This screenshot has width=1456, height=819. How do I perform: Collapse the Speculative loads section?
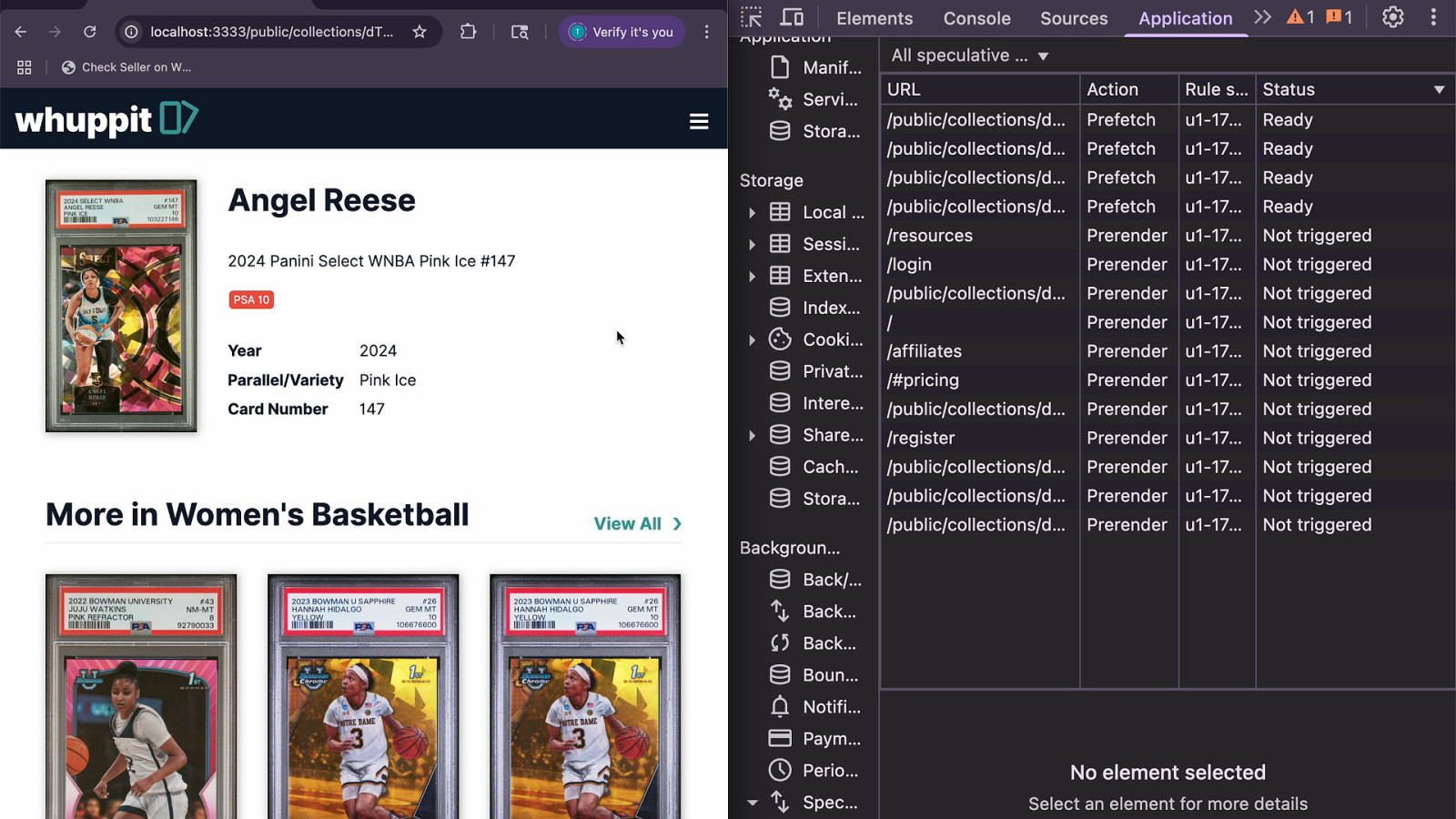pyautogui.click(x=752, y=803)
